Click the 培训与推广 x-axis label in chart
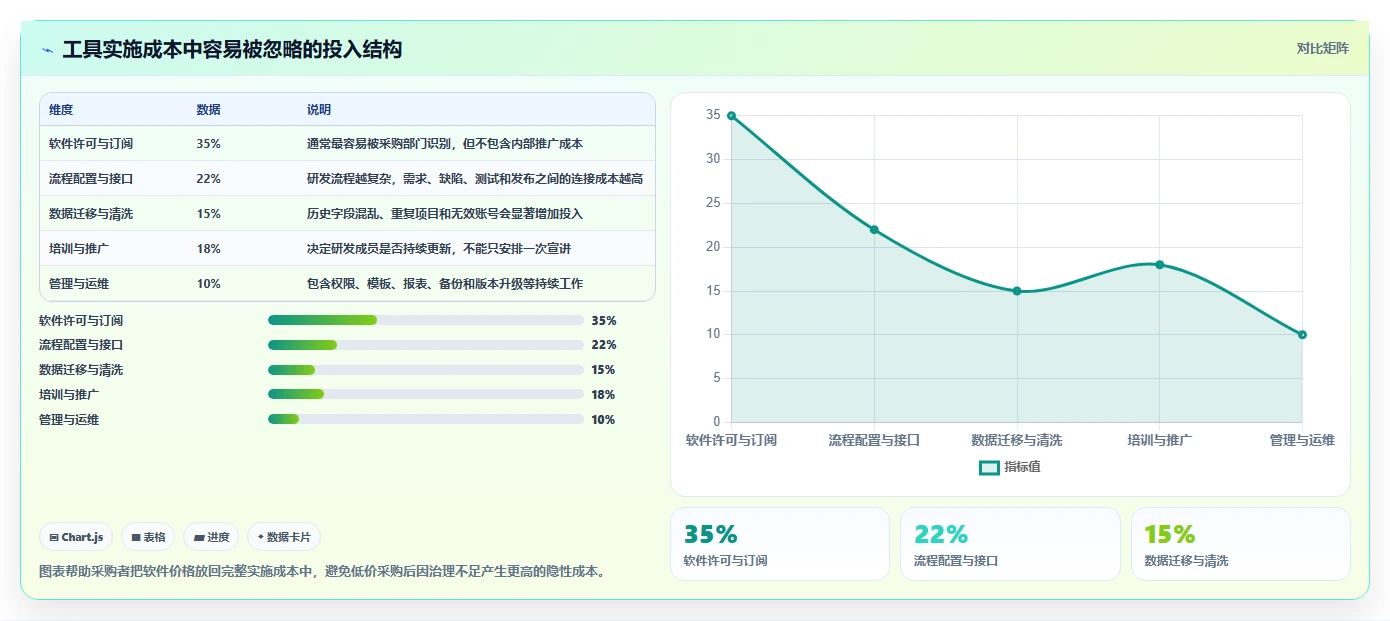Viewport: 1390px width, 621px height. pyautogui.click(x=1159, y=440)
